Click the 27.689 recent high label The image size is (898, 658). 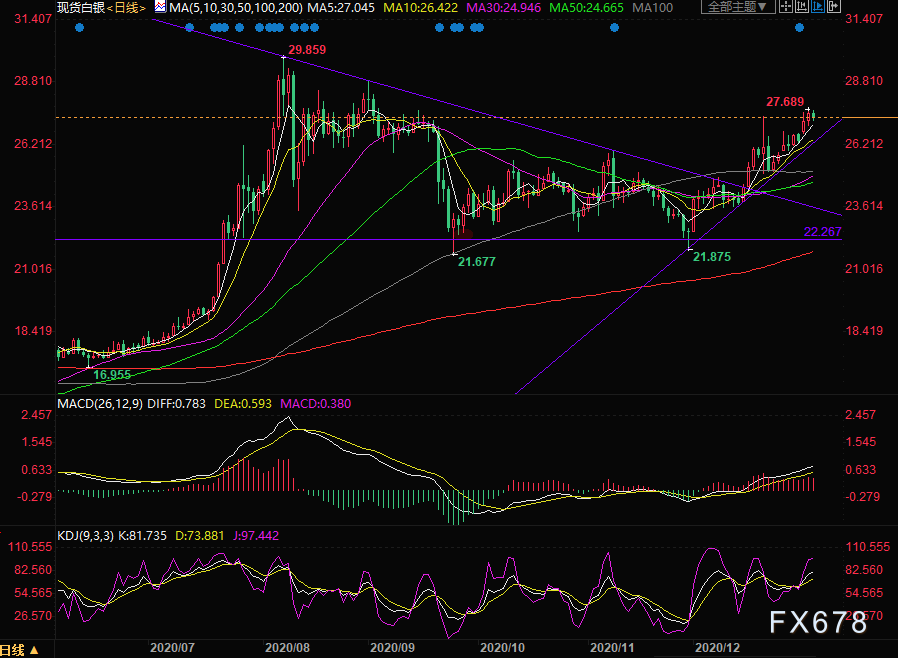[785, 101]
